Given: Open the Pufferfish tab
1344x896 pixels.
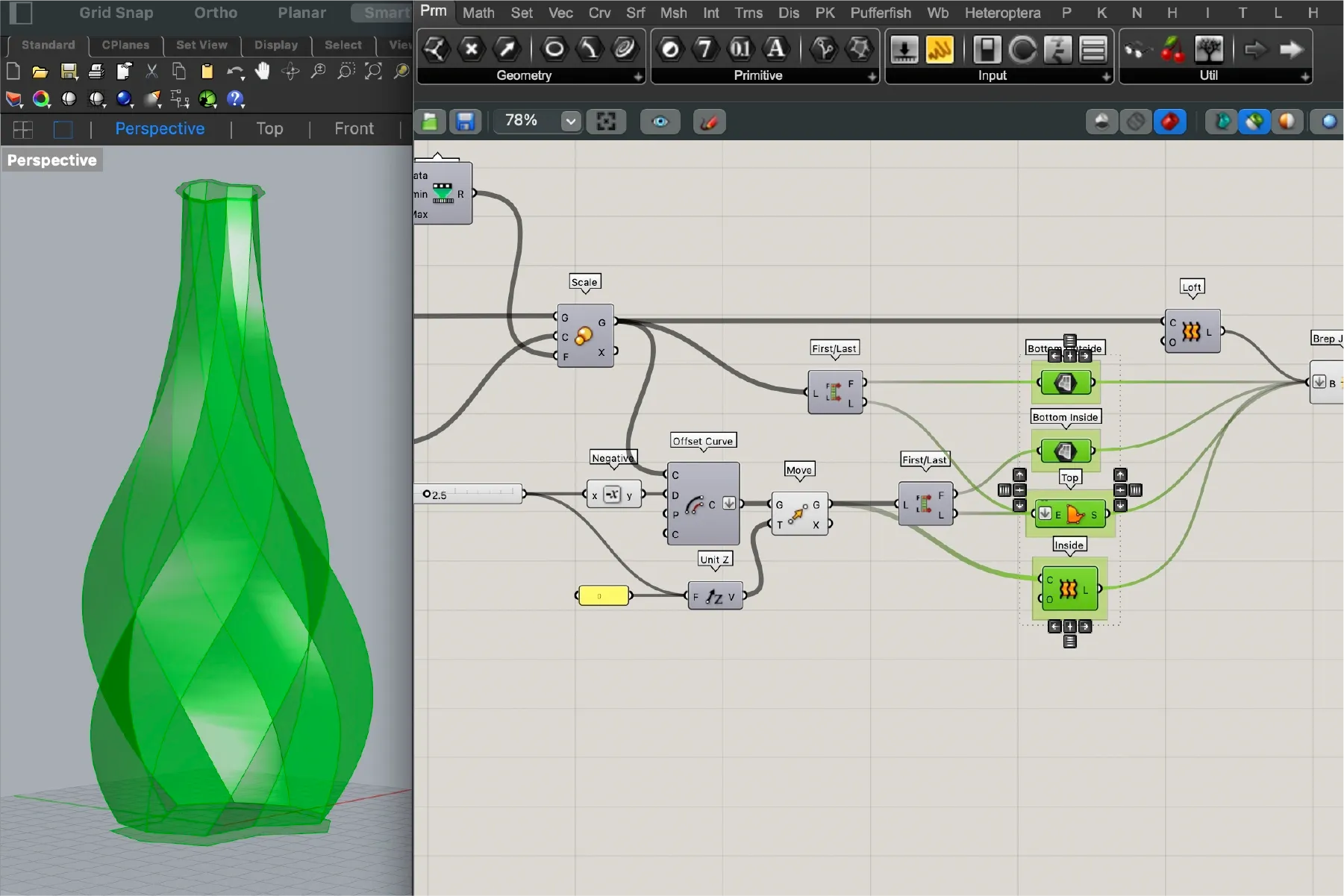Looking at the screenshot, I should (x=881, y=13).
